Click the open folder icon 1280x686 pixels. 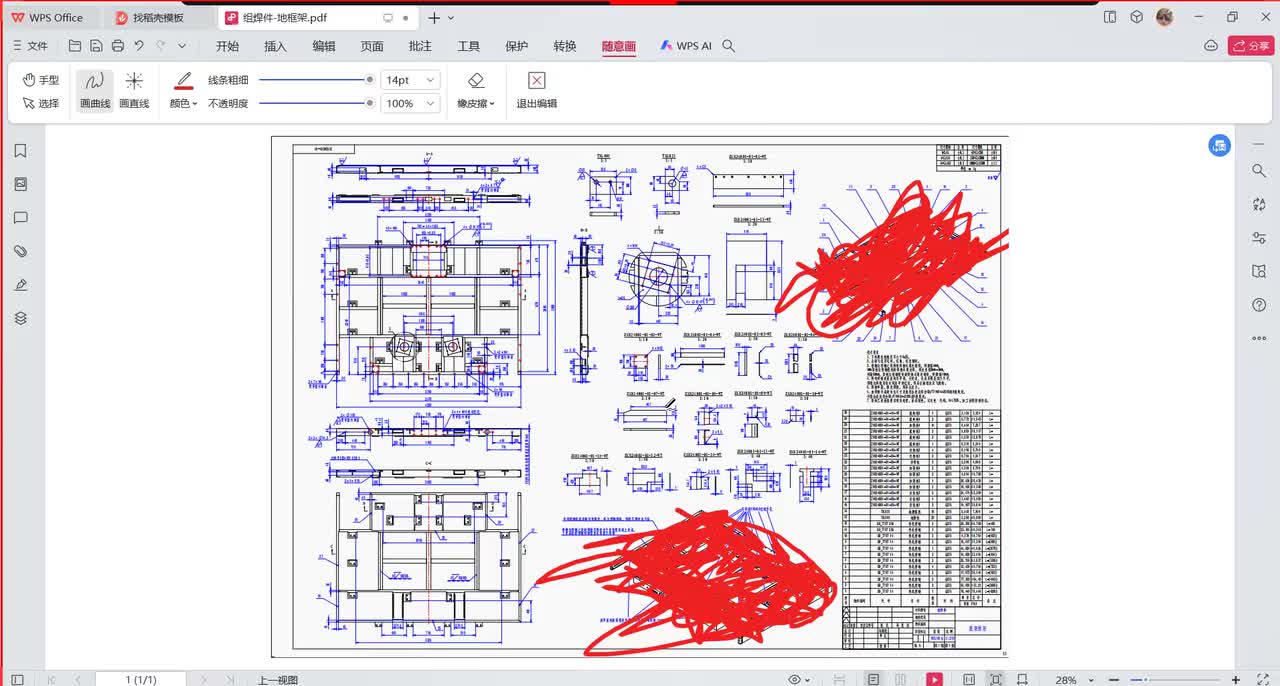[x=75, y=46]
